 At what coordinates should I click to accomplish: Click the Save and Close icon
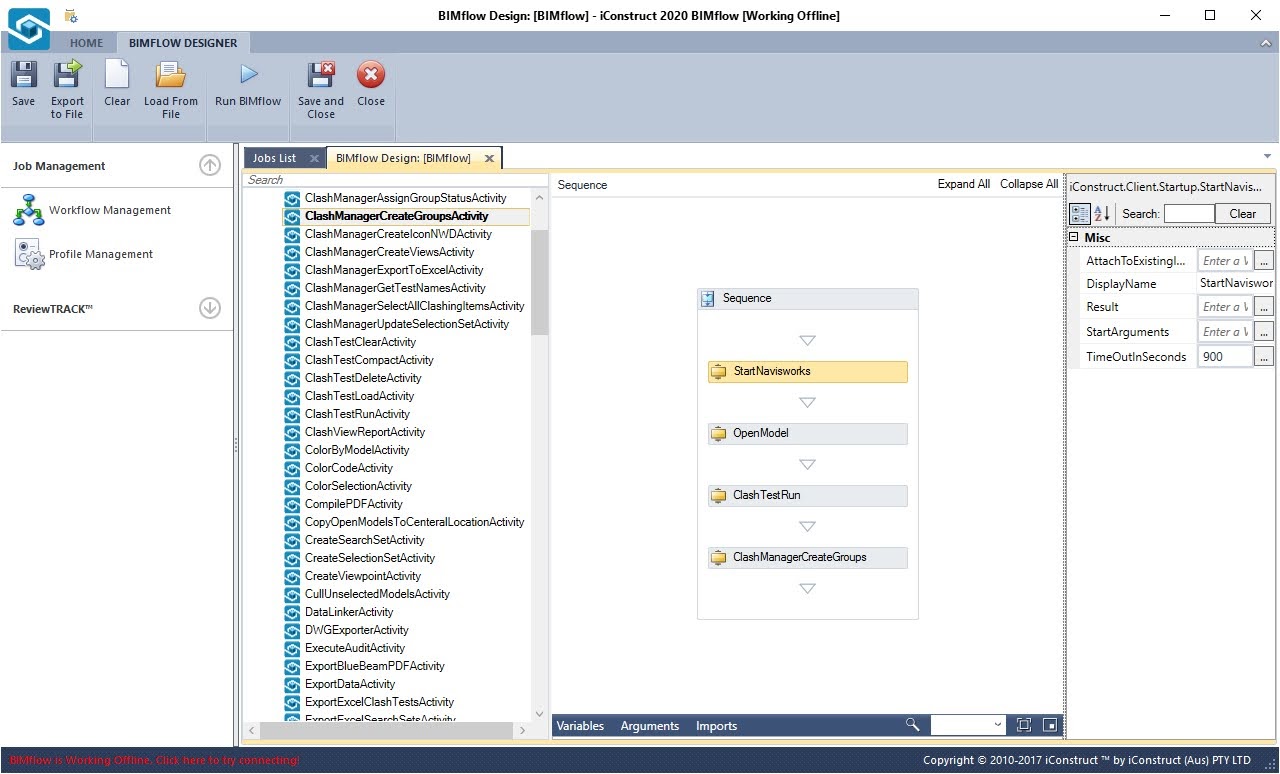(320, 76)
